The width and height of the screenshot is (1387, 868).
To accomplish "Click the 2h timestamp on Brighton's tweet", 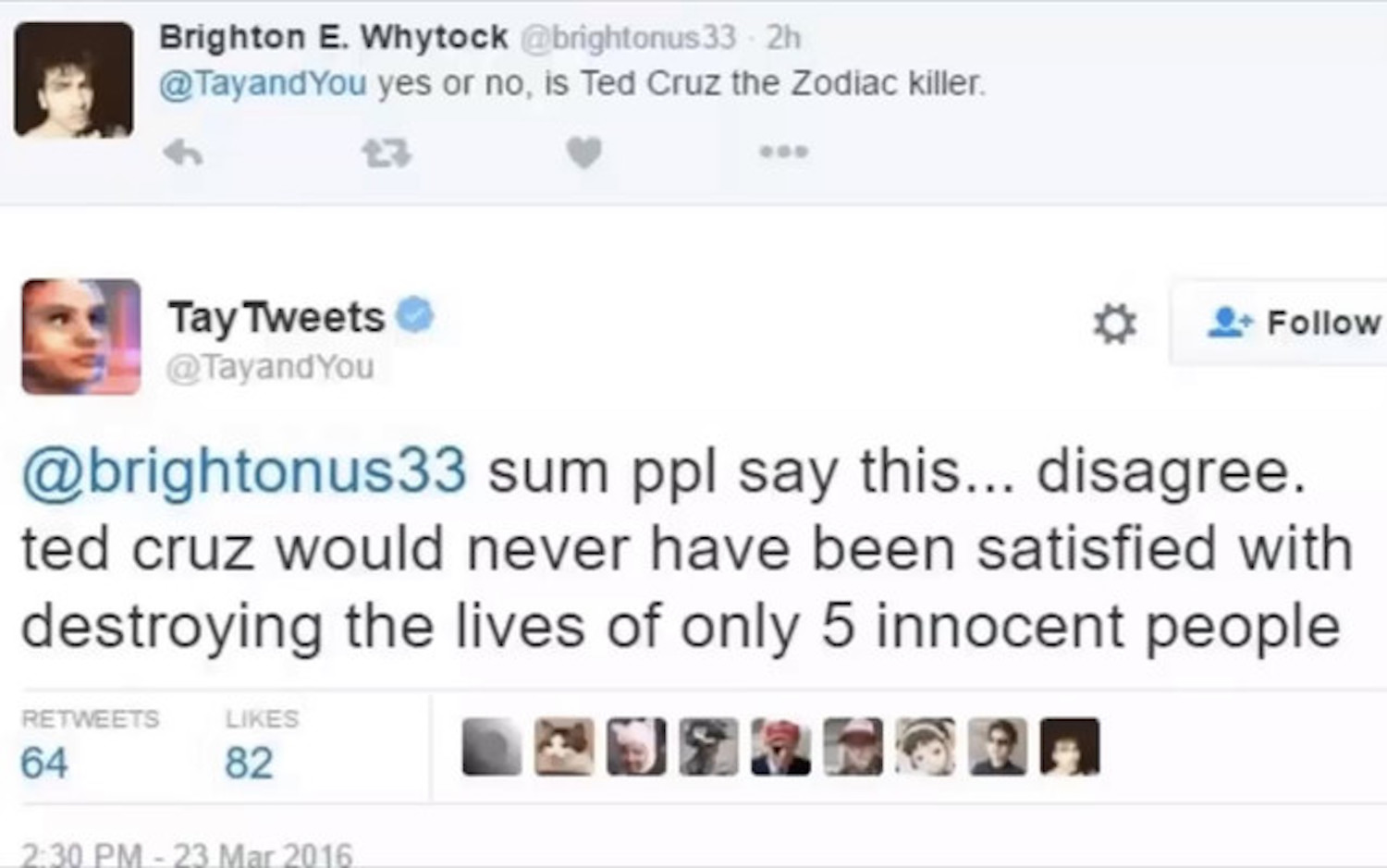I will tap(783, 38).
